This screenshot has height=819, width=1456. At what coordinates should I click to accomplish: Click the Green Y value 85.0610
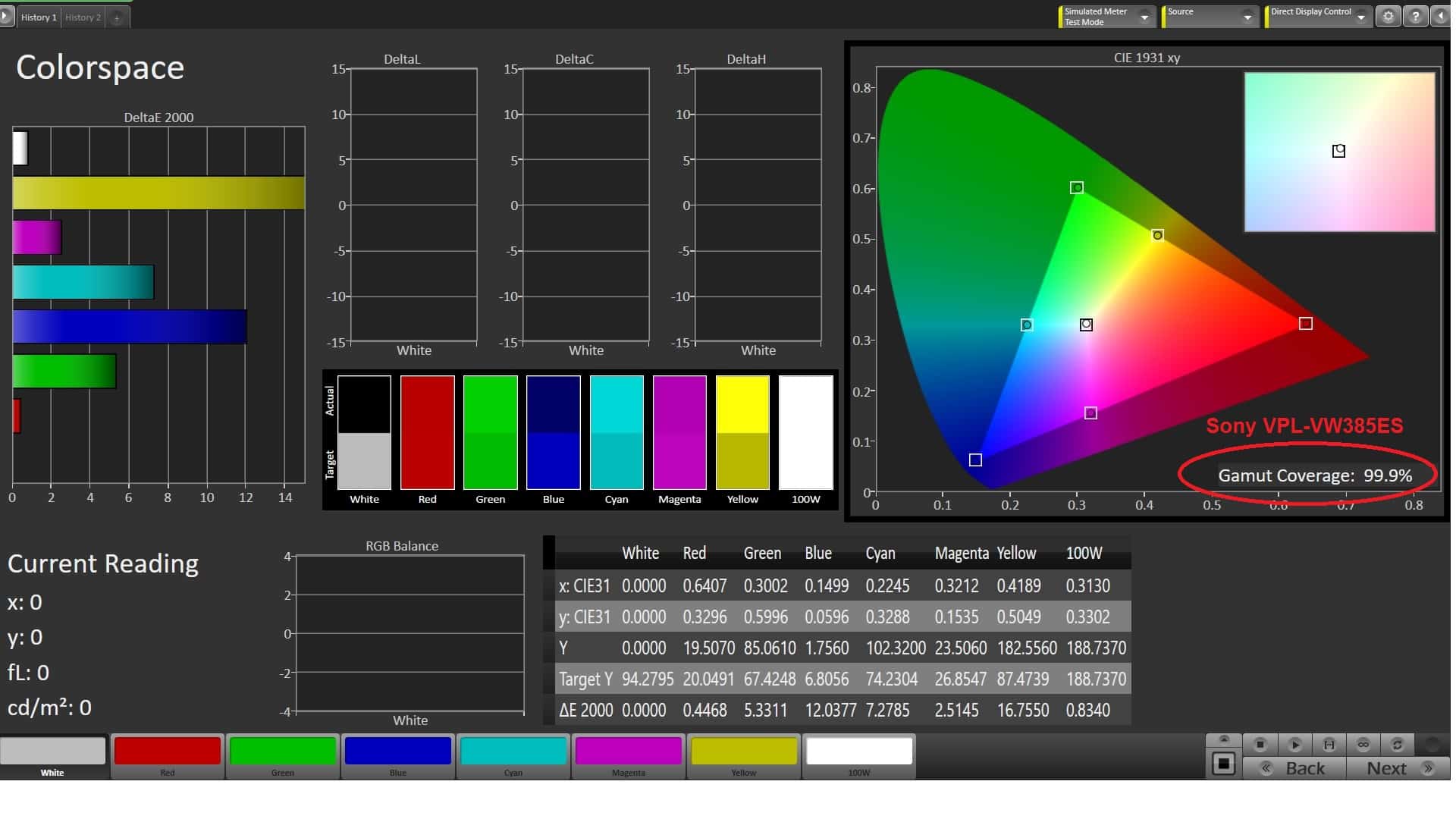(770, 648)
